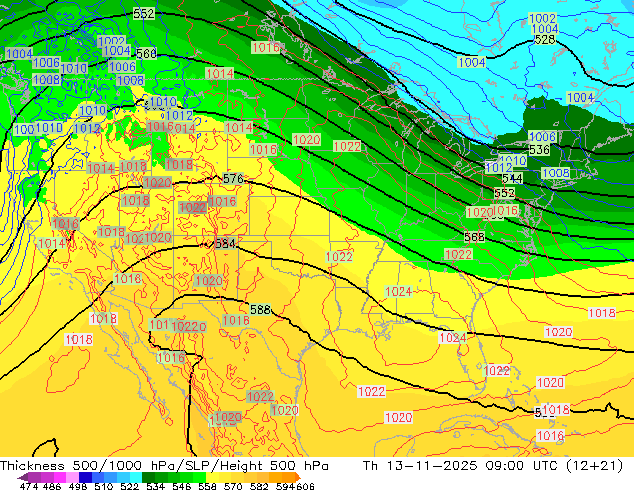
Task: Click the 'Thickness' word in map title
Action: [x=32, y=466]
